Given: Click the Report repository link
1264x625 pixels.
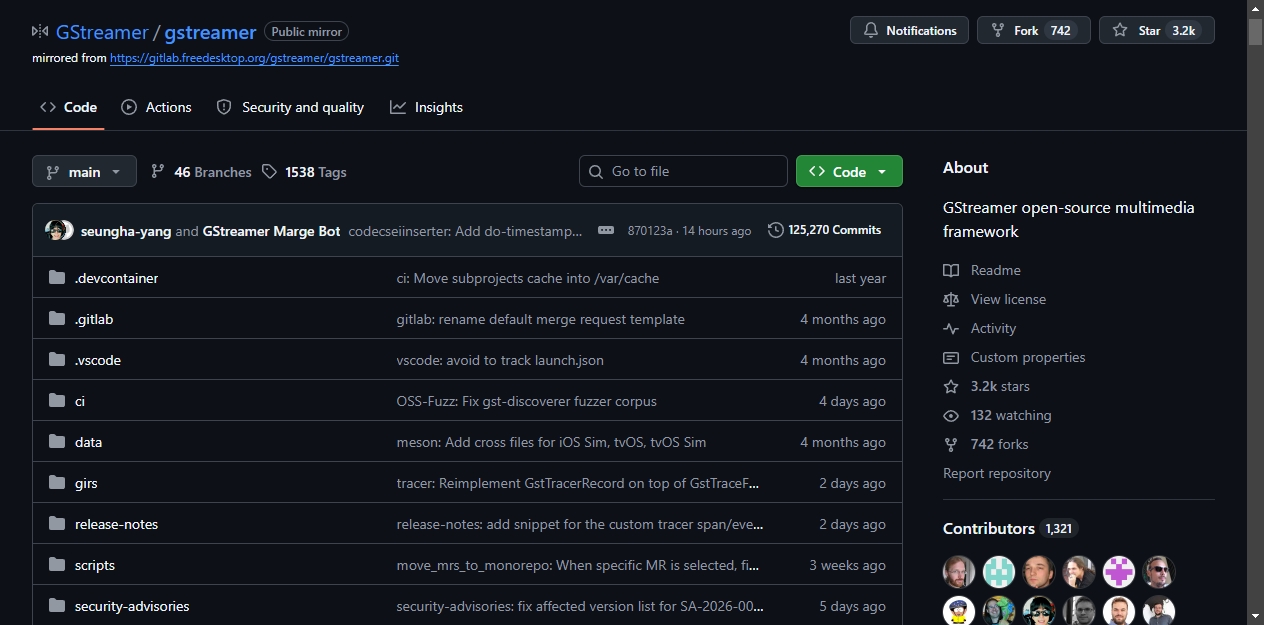Looking at the screenshot, I should tap(997, 473).
